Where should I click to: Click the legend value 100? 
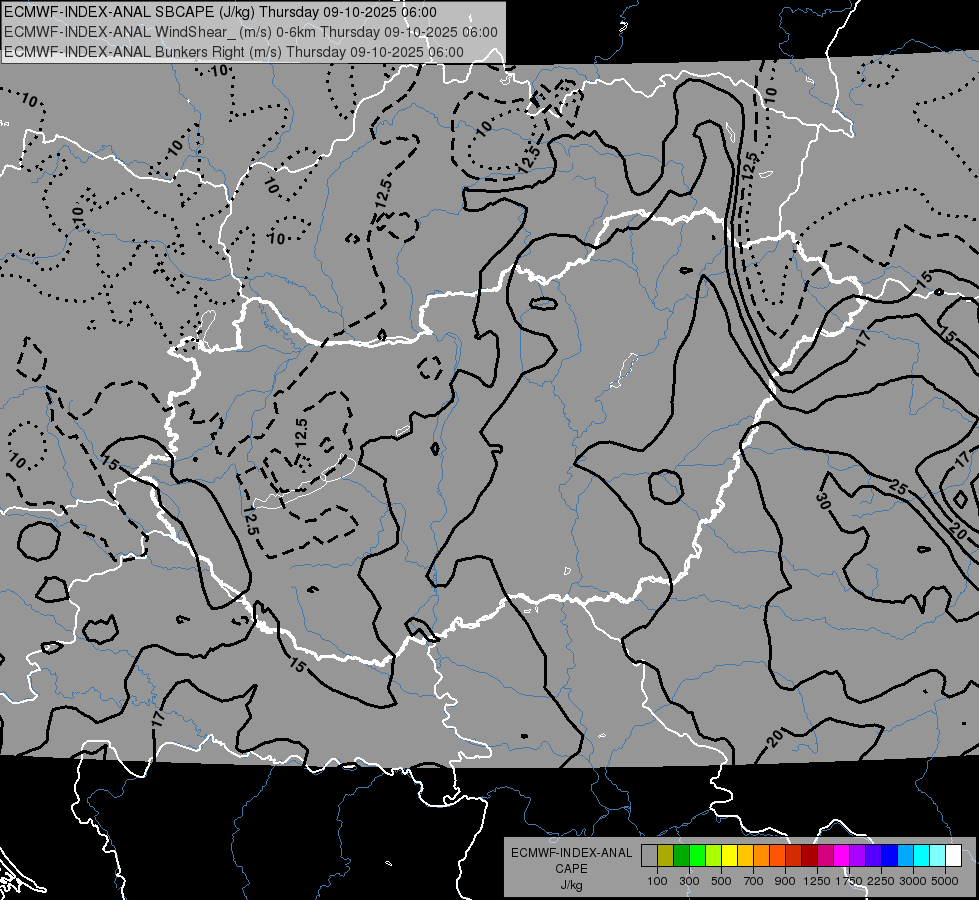click(x=657, y=881)
